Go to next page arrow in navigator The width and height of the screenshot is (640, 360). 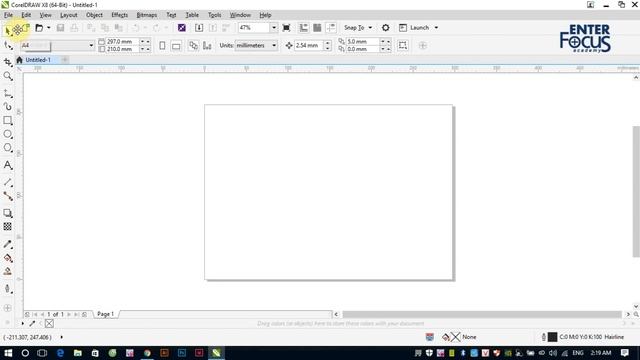coord(69,314)
